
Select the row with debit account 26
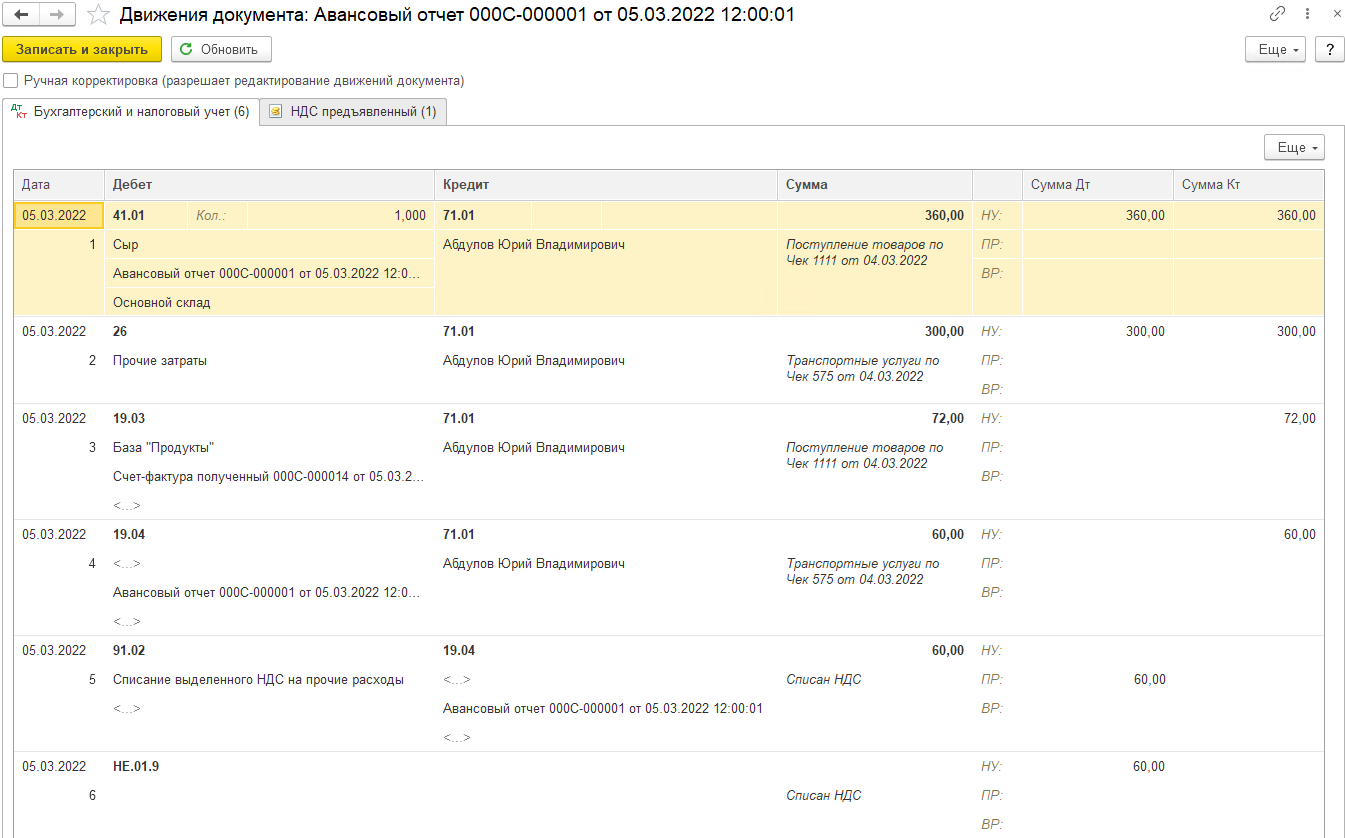point(121,332)
